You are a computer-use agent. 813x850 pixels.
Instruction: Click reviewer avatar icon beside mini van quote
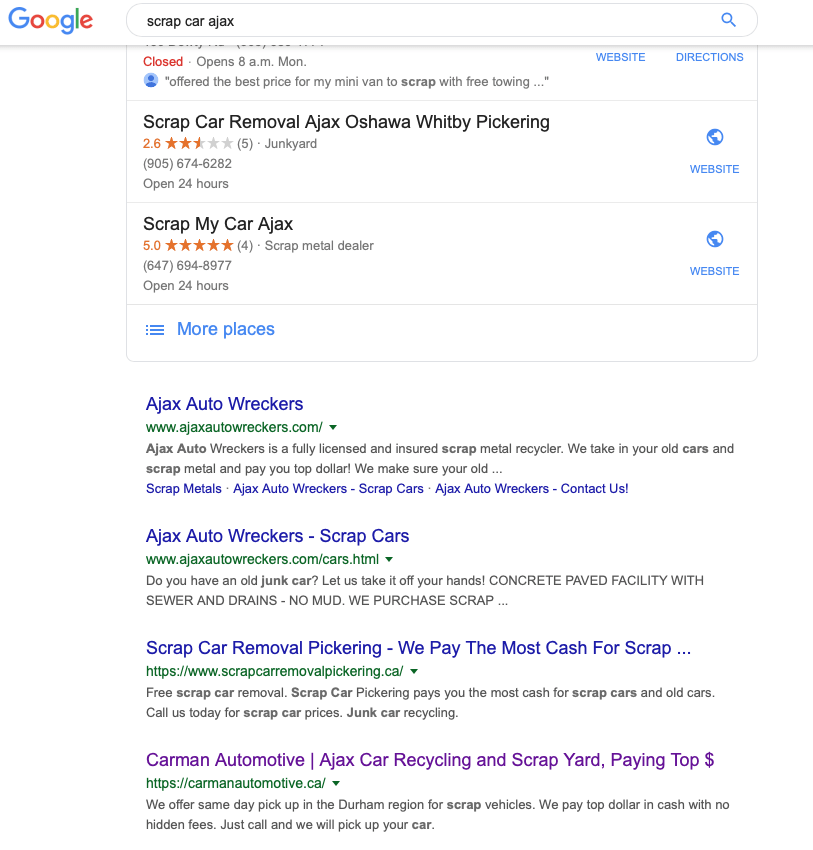point(151,81)
